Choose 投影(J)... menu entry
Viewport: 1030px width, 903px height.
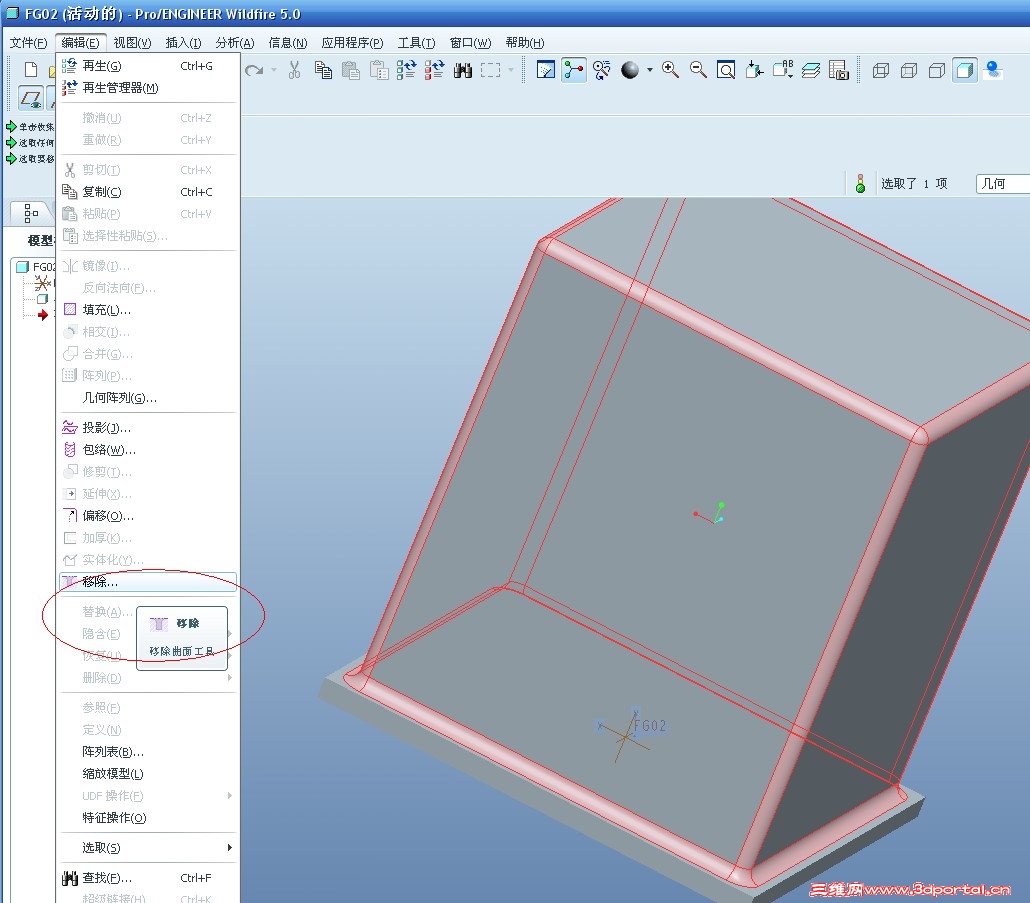tap(147, 428)
